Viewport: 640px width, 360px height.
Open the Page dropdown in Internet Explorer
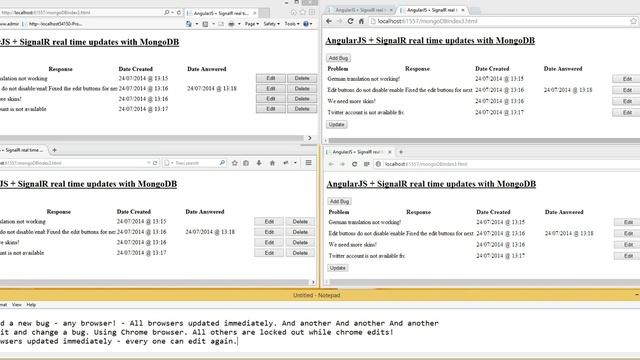pos(252,24)
